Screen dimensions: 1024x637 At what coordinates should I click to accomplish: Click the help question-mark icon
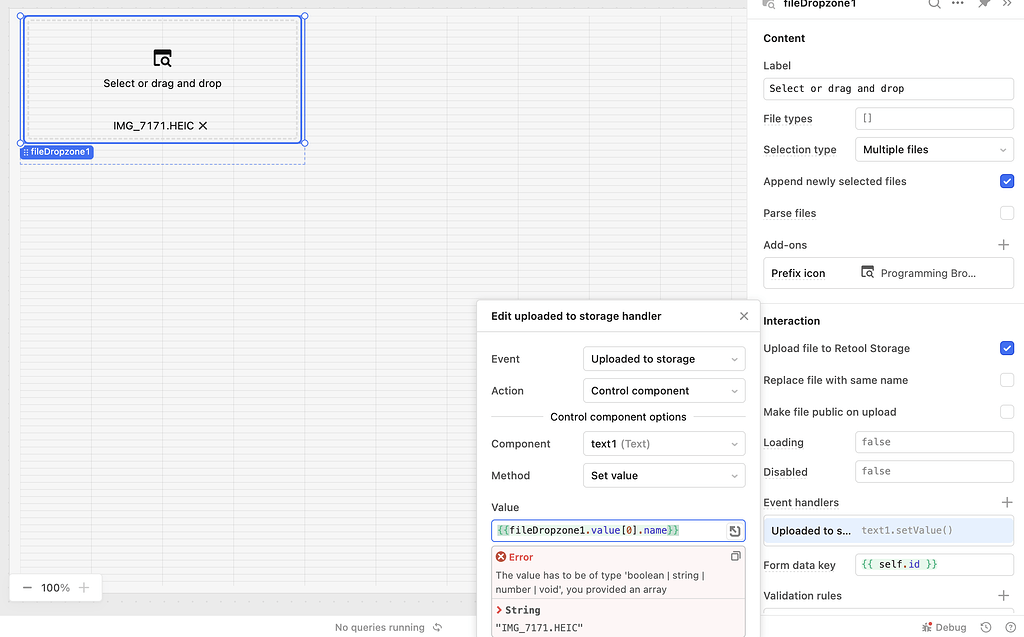[x=1013, y=627]
